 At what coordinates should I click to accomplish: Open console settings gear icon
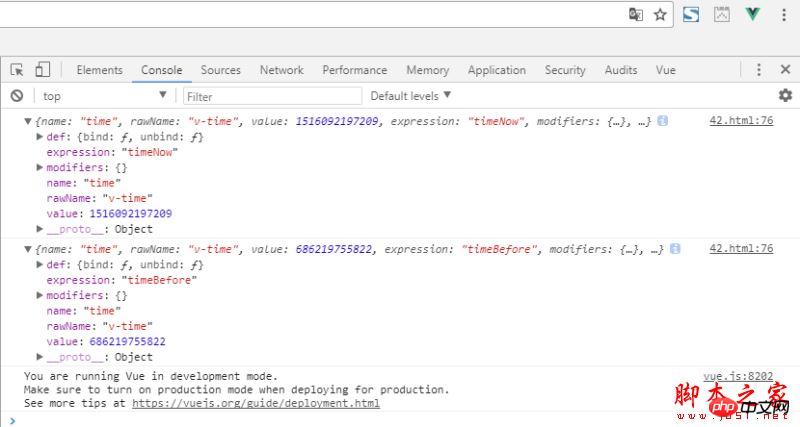click(x=785, y=96)
